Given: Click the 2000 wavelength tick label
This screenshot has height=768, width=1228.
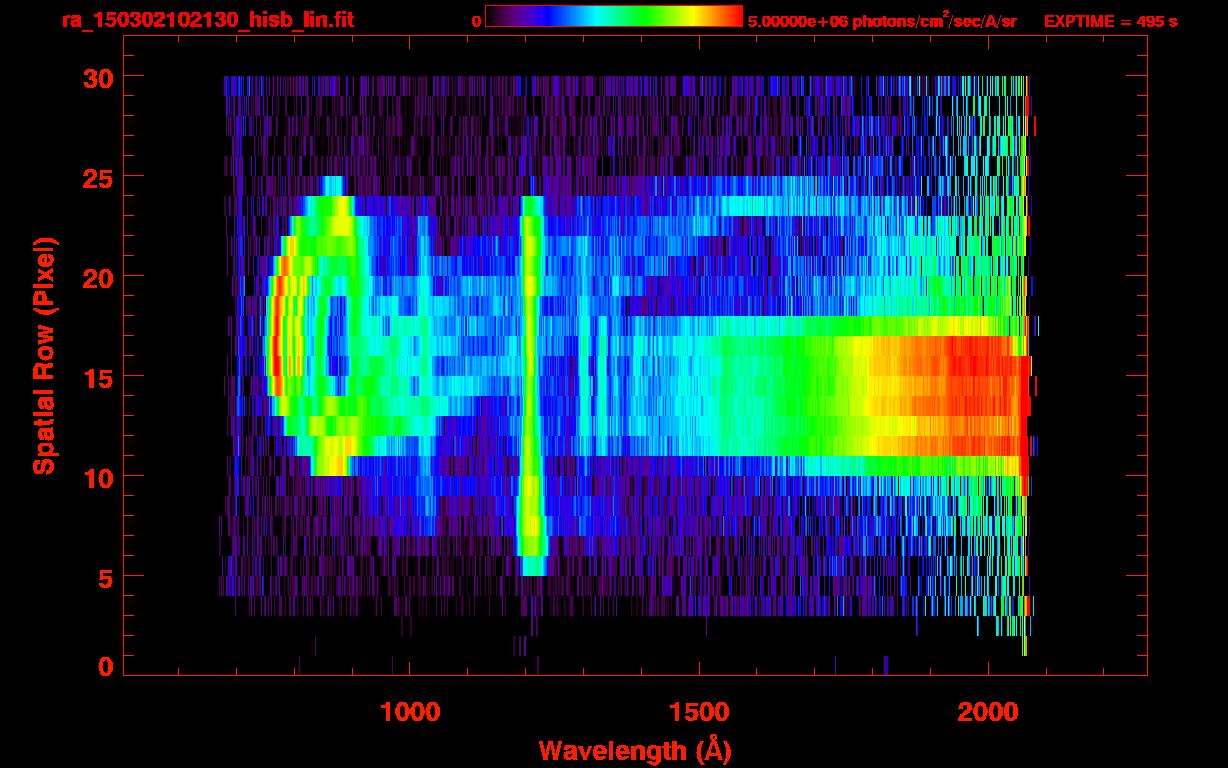Looking at the screenshot, I should click(x=988, y=711).
